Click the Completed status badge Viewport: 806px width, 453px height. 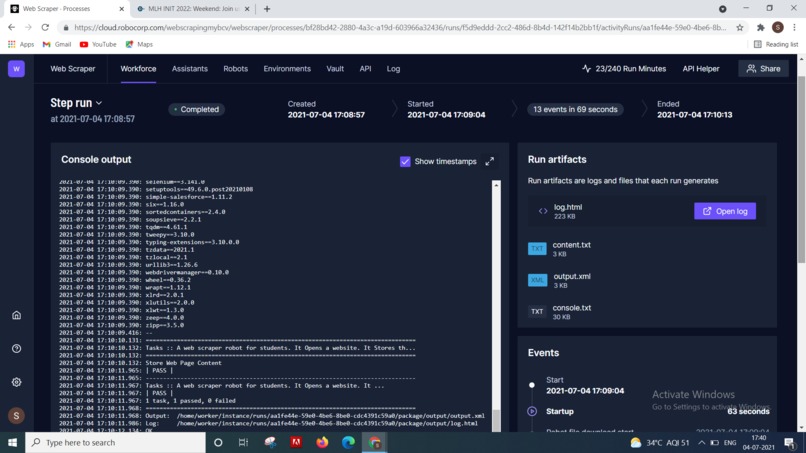tap(196, 110)
